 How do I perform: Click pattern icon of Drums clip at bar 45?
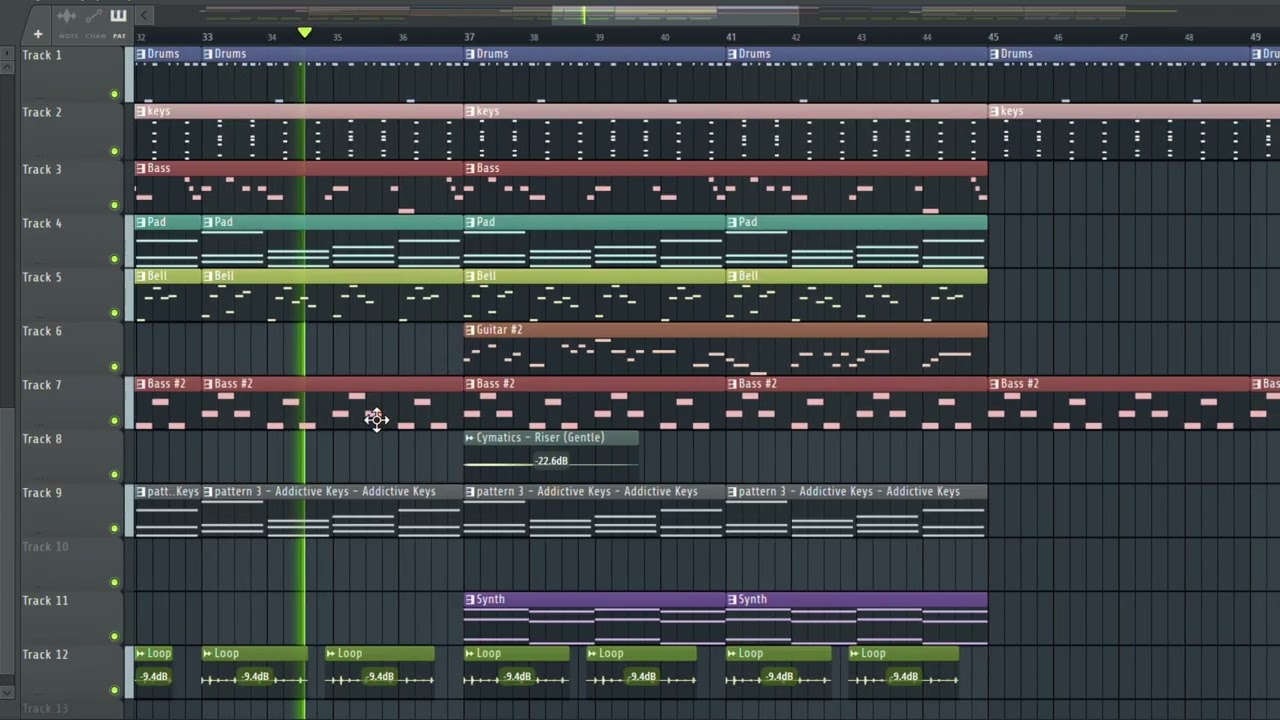pyautogui.click(x=994, y=54)
